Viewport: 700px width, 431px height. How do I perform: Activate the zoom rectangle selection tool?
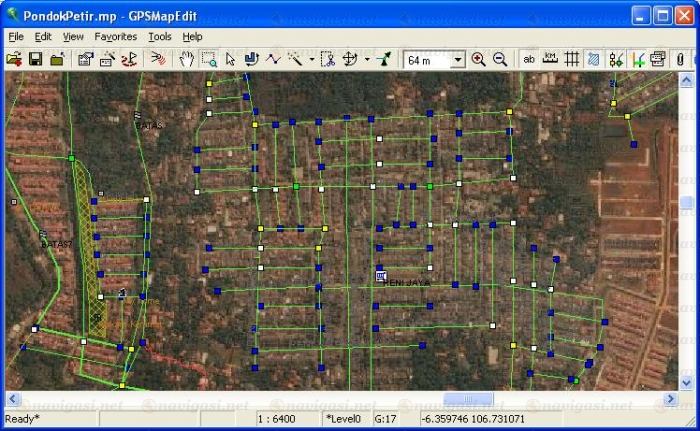(208, 60)
